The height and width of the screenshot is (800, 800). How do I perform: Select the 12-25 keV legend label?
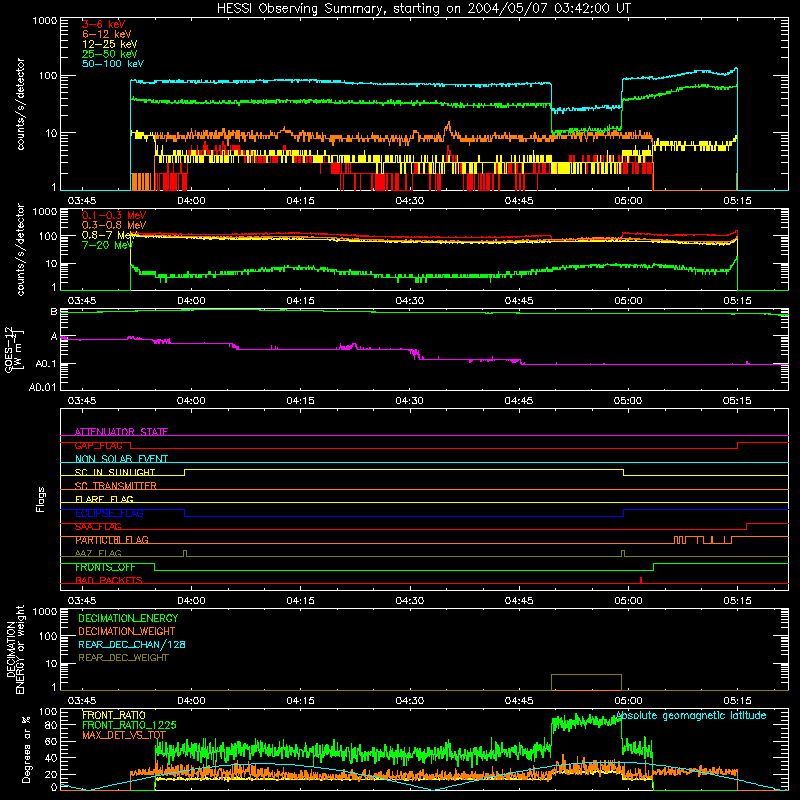click(110, 44)
